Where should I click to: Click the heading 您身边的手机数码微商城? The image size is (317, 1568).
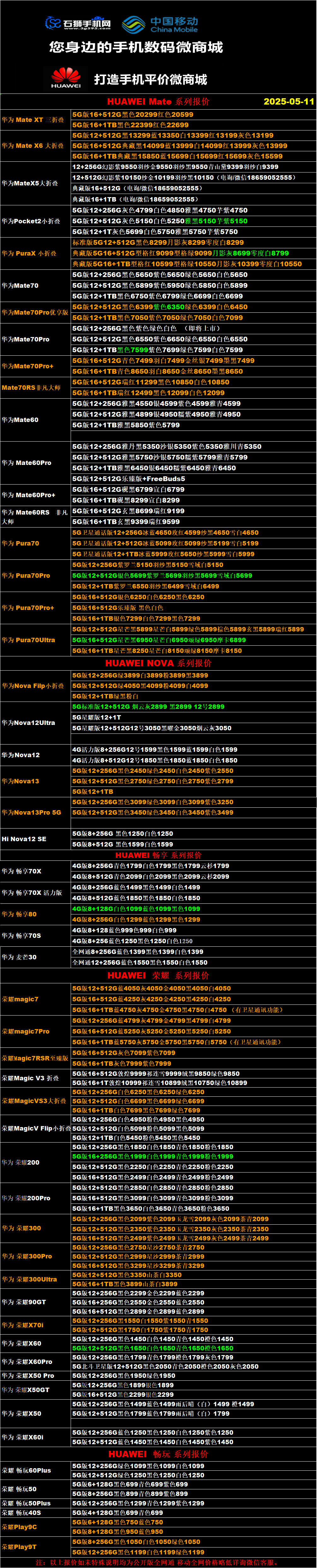136,47
